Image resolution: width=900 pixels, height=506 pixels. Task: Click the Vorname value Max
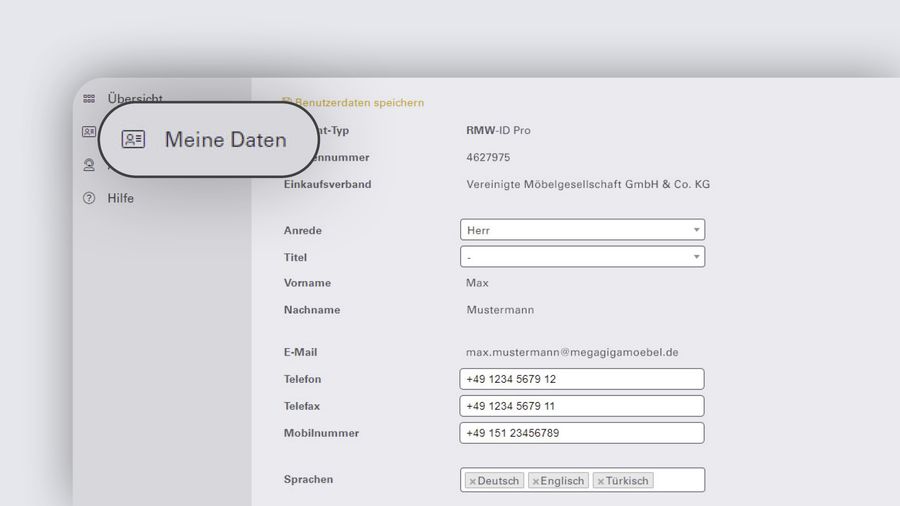pos(477,283)
